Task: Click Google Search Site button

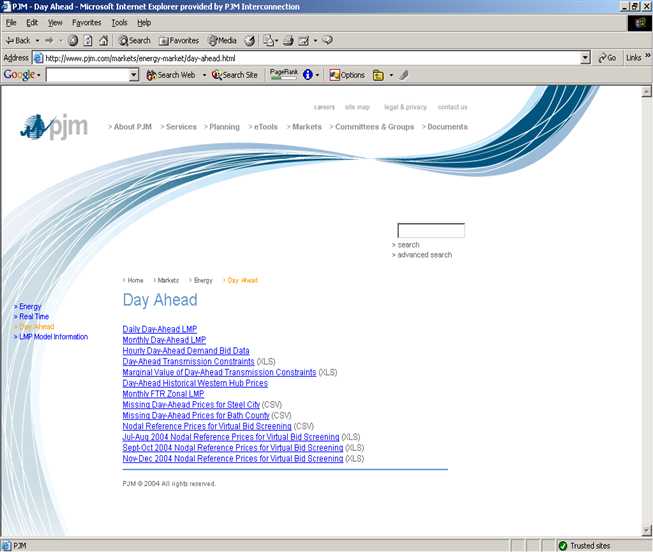Action: coord(234,75)
